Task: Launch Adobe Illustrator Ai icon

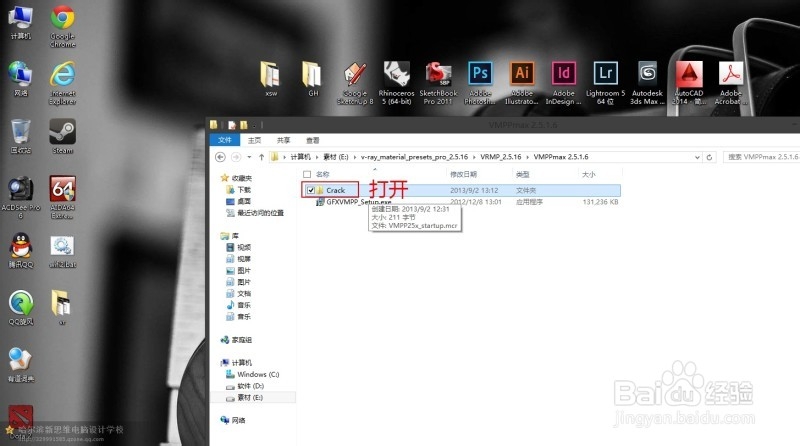Action: (x=522, y=83)
